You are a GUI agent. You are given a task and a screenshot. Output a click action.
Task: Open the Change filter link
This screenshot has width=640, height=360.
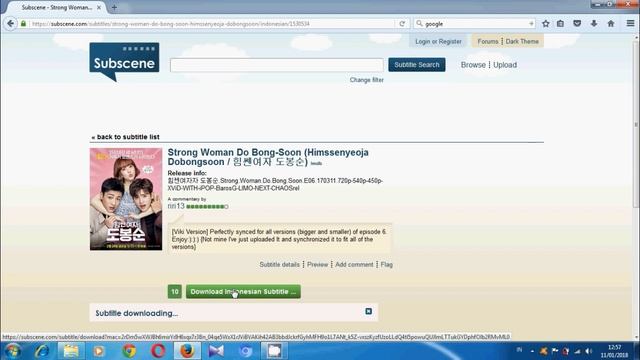(x=367, y=80)
